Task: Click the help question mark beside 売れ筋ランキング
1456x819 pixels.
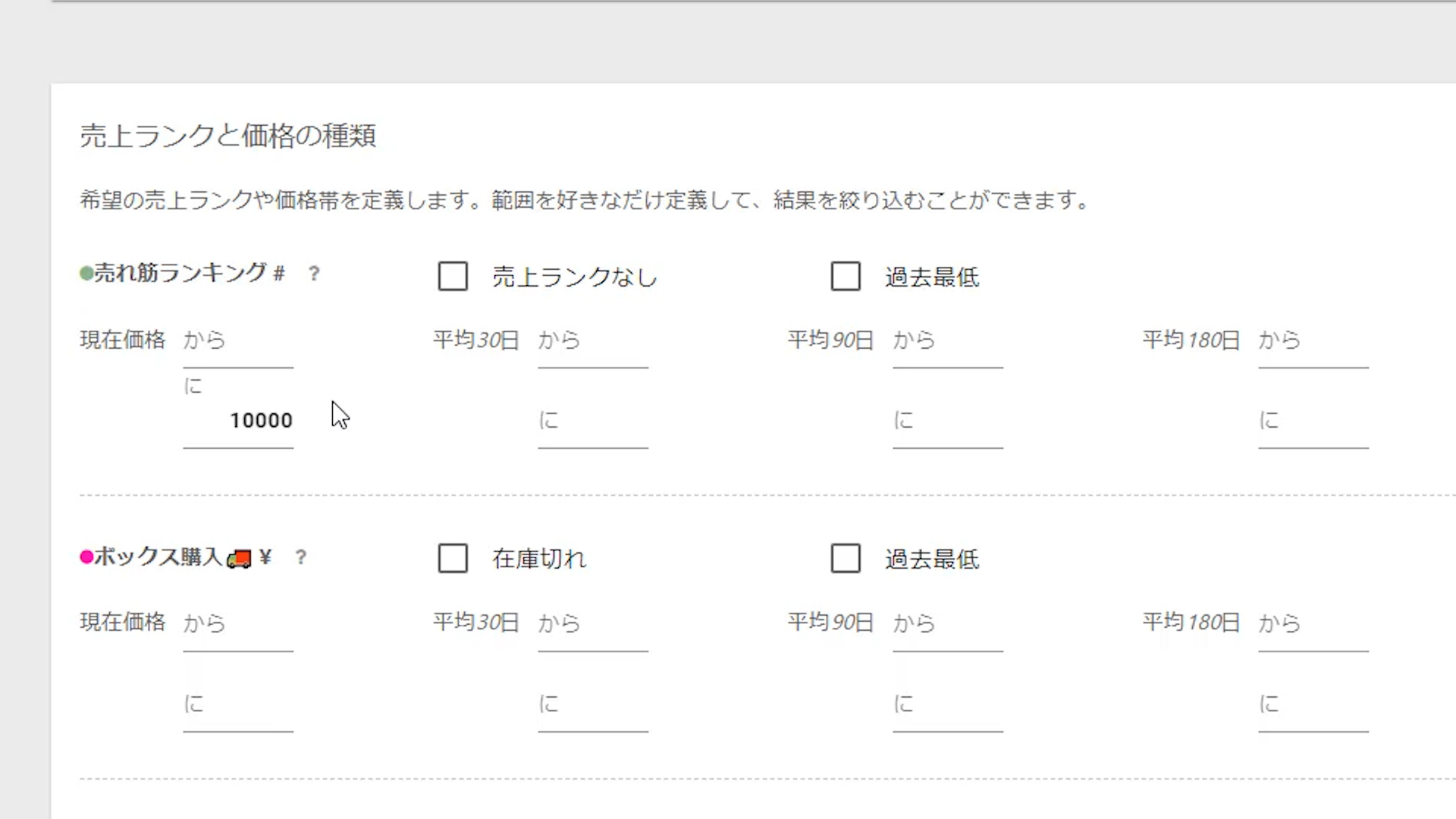Action: click(314, 274)
